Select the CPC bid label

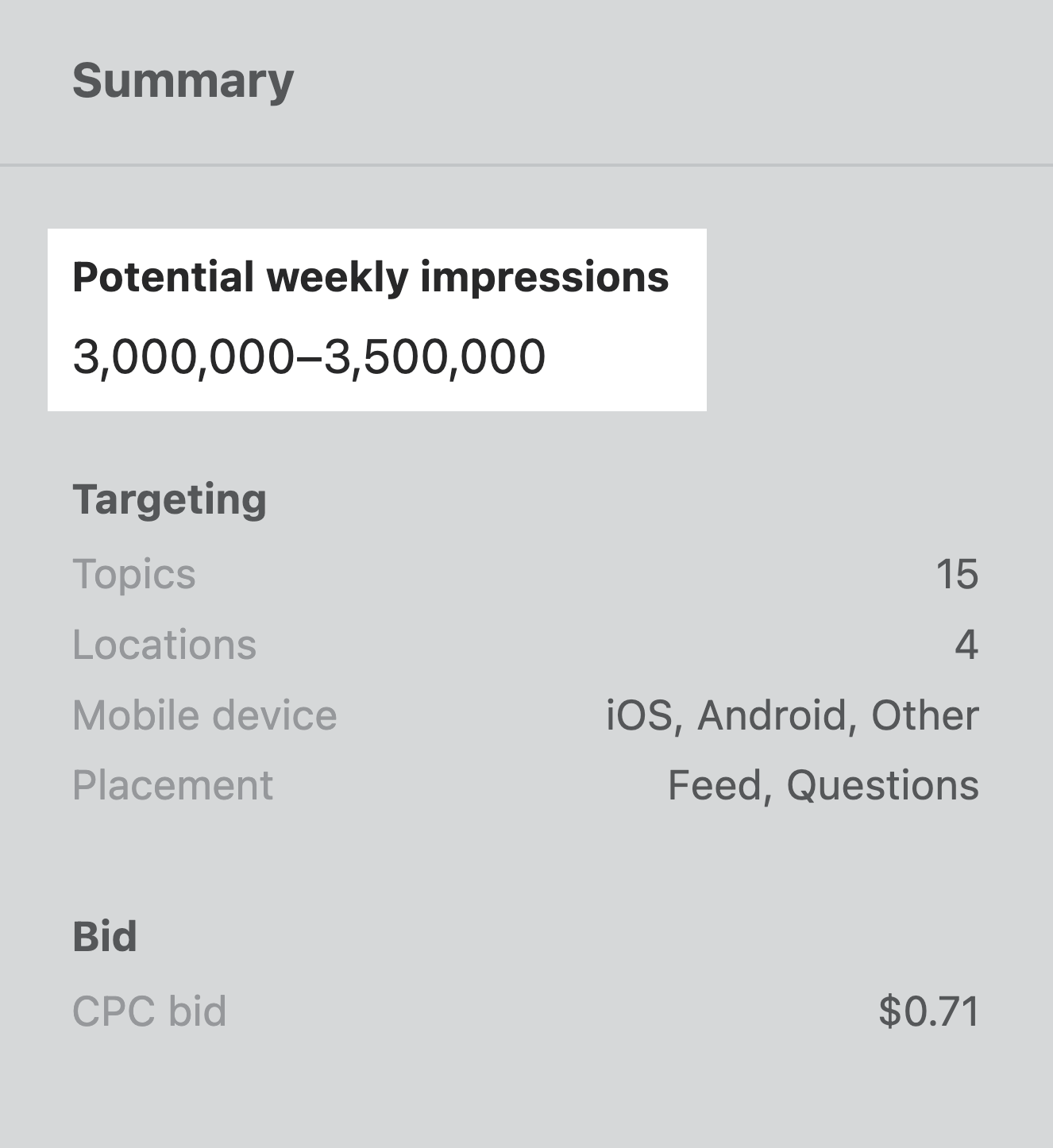tap(148, 1010)
